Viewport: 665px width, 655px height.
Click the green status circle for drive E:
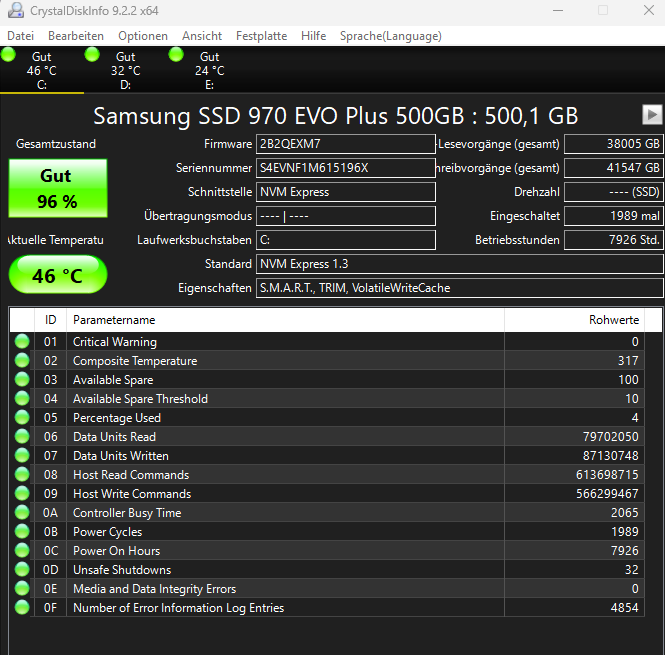tap(176, 55)
